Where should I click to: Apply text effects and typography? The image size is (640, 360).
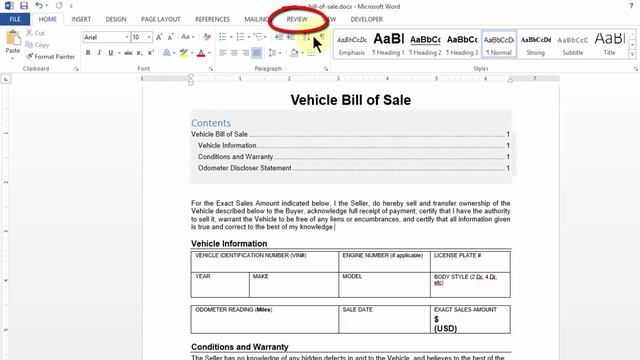(167, 53)
